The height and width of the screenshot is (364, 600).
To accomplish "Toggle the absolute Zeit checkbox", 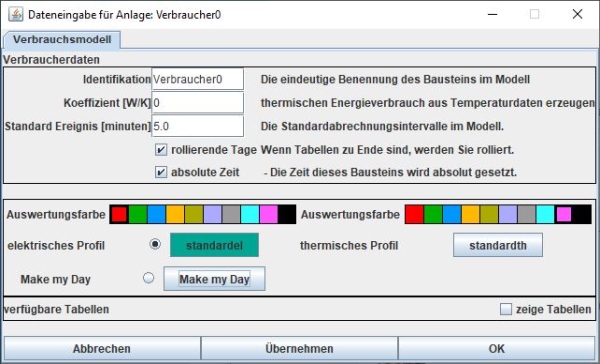I will [161, 172].
